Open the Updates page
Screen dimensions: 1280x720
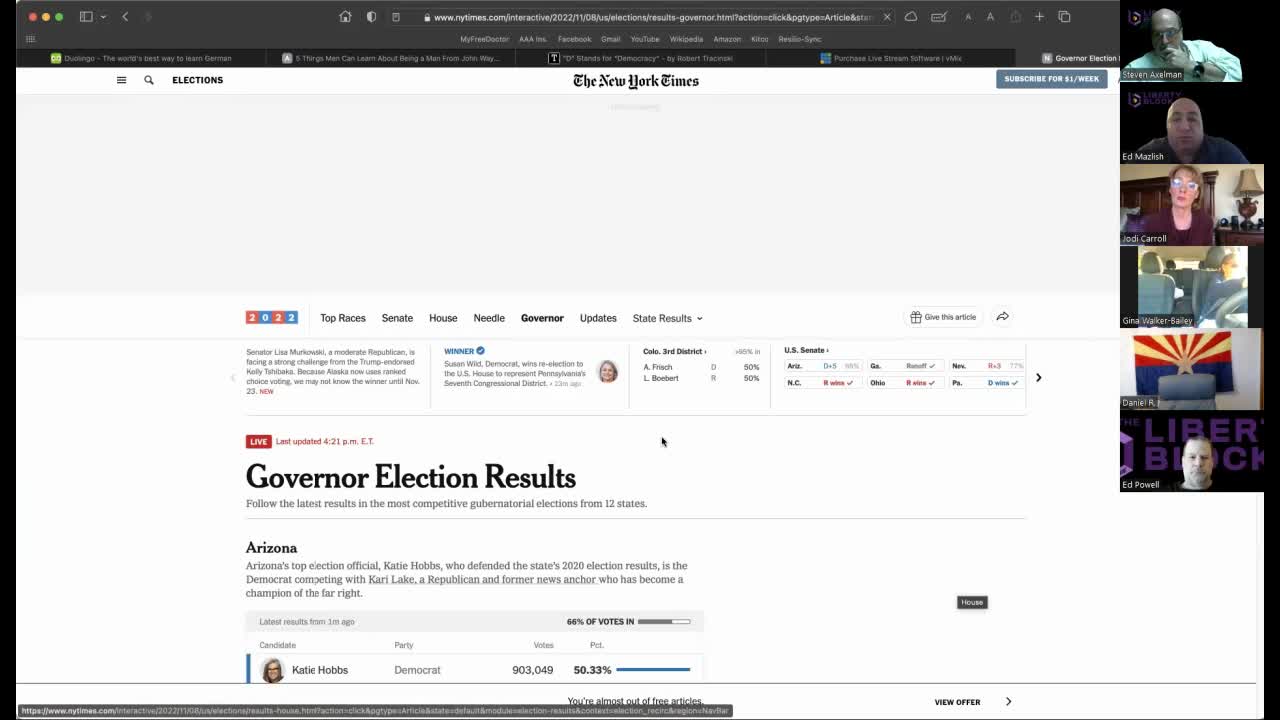(598, 318)
